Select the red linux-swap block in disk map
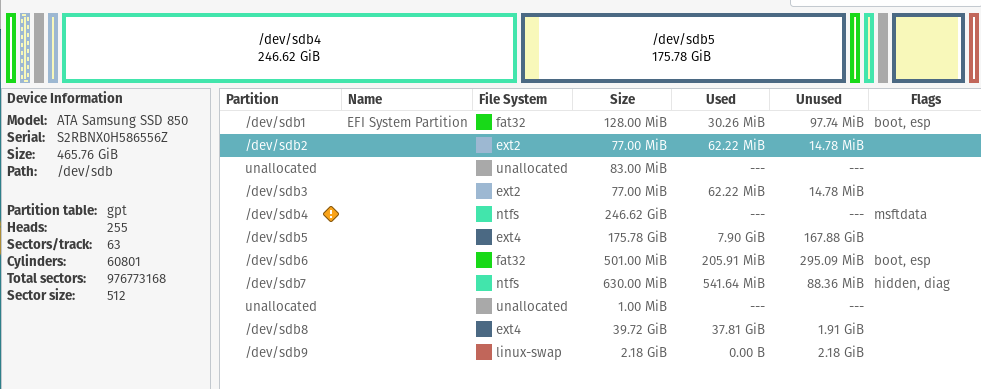The image size is (981, 389). click(x=974, y=48)
